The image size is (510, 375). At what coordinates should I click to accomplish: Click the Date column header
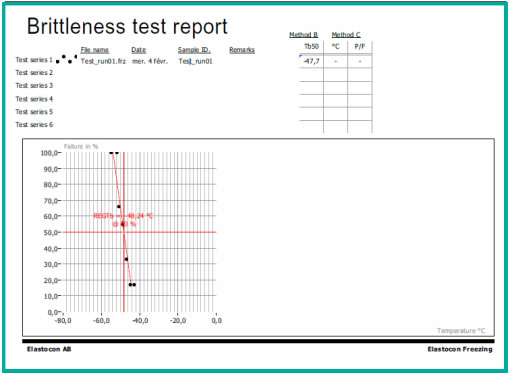pos(139,50)
